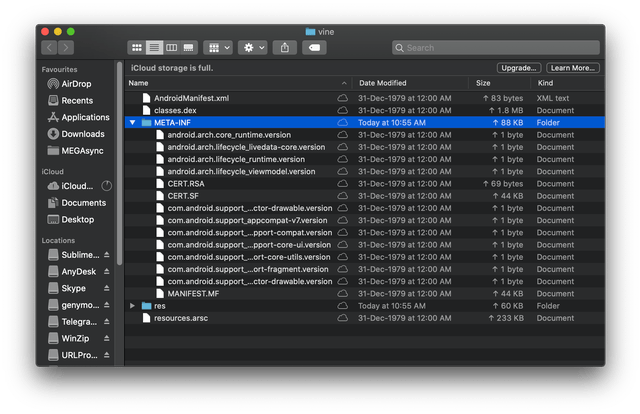The height and width of the screenshot is (414, 640).
Task: Open Recents in the sidebar
Action: [77, 100]
